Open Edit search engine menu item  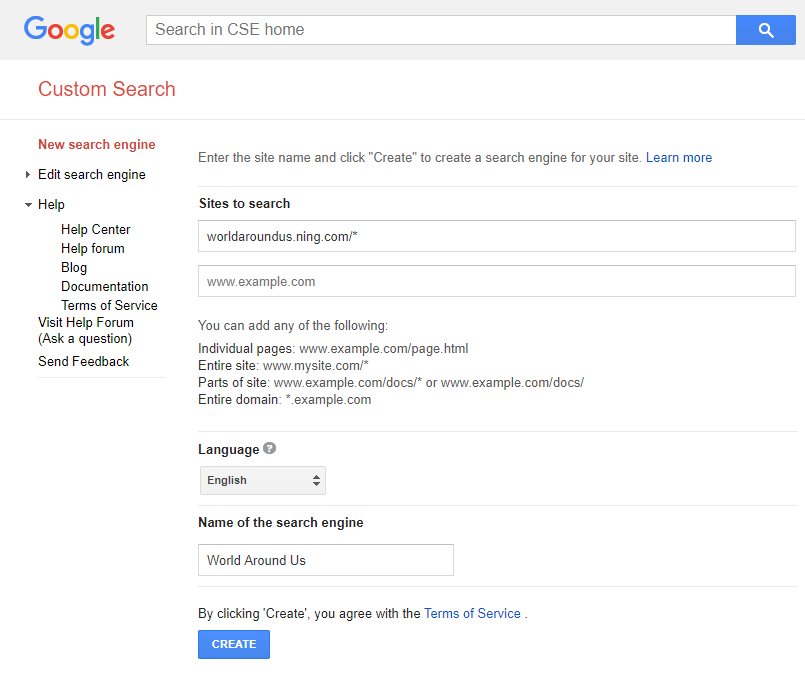[x=92, y=175]
